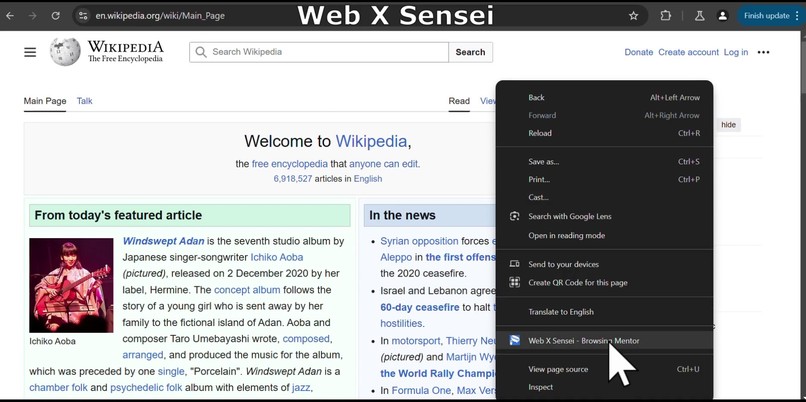The width and height of the screenshot is (806, 402).
Task: Open the Create account link
Action: [x=688, y=52]
